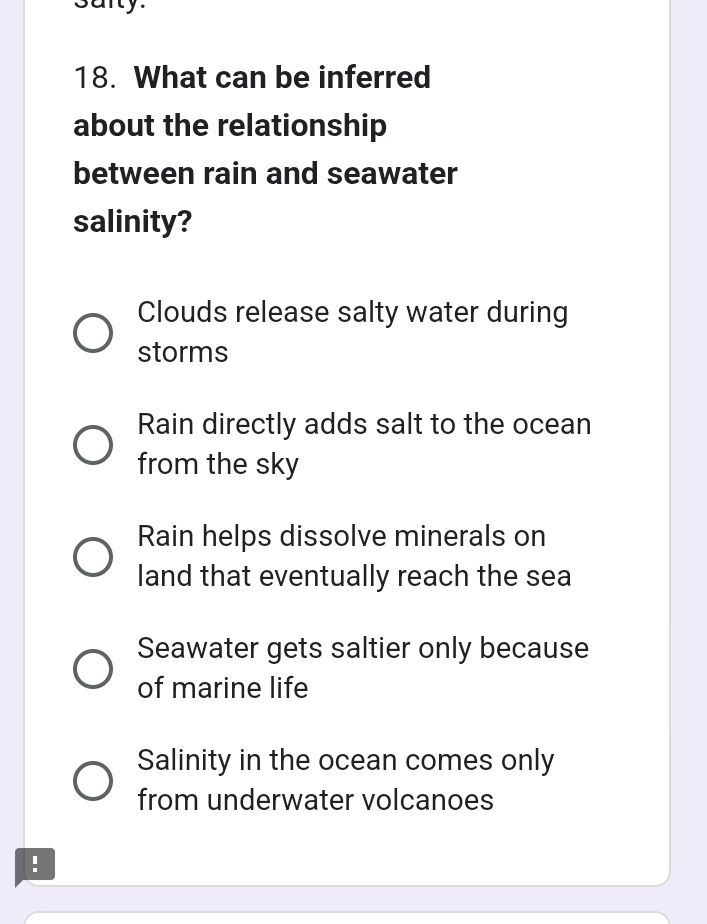Click the word 'salinity?' in the question
The image size is (707, 924).
pyautogui.click(x=133, y=222)
